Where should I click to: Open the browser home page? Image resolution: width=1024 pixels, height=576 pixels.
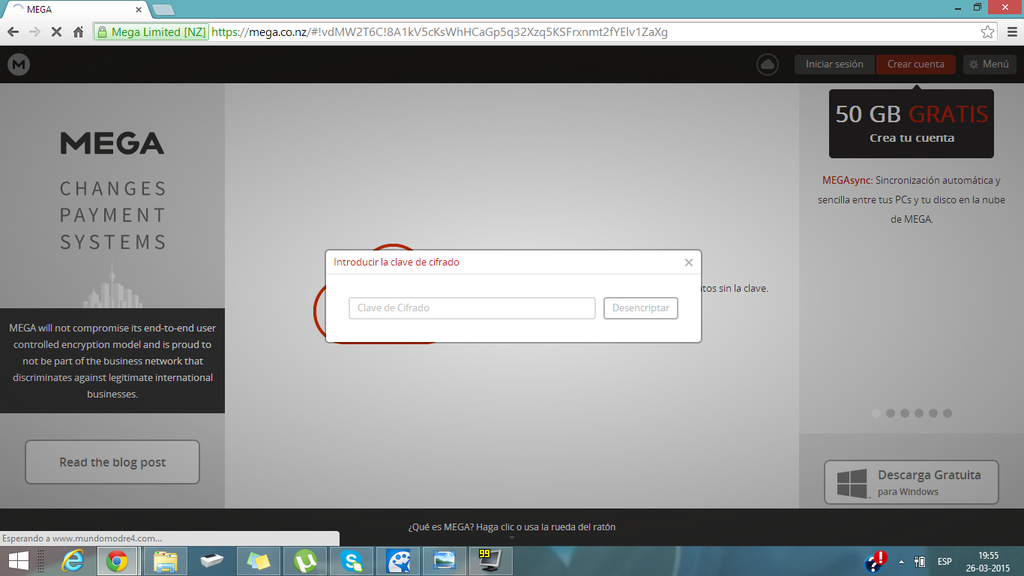[78, 31]
